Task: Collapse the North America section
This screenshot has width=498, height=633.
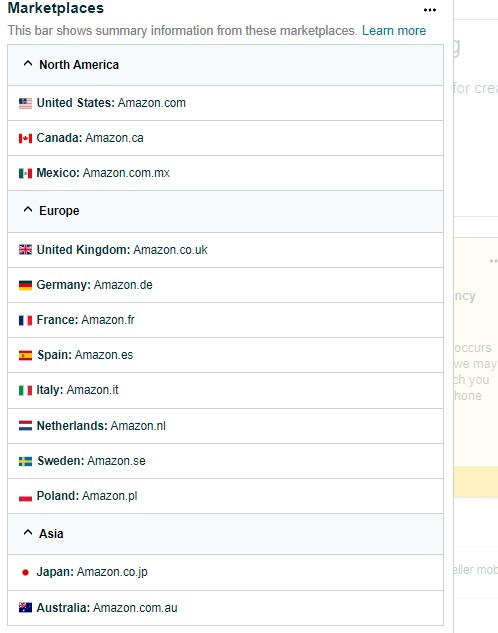Action: tap(28, 64)
